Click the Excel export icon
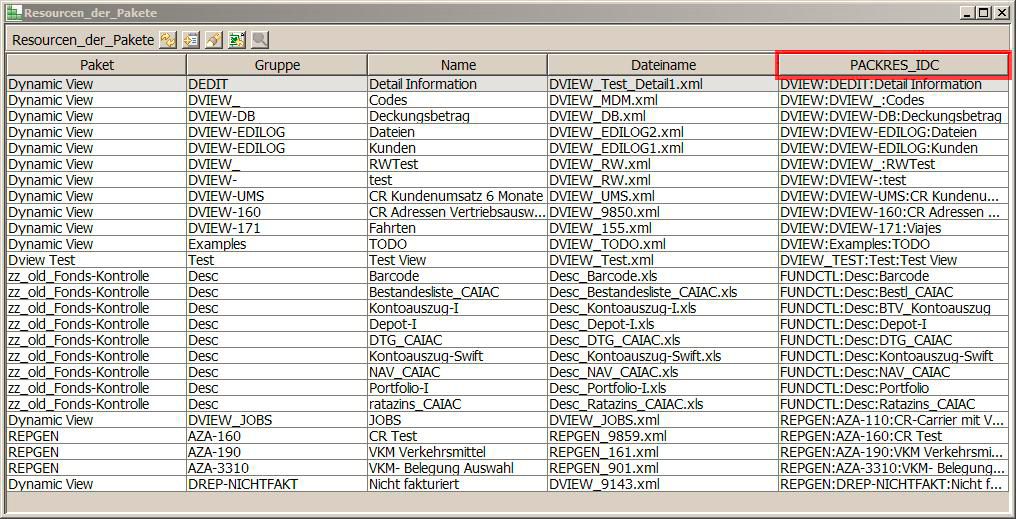The image size is (1016, 519). click(237, 40)
